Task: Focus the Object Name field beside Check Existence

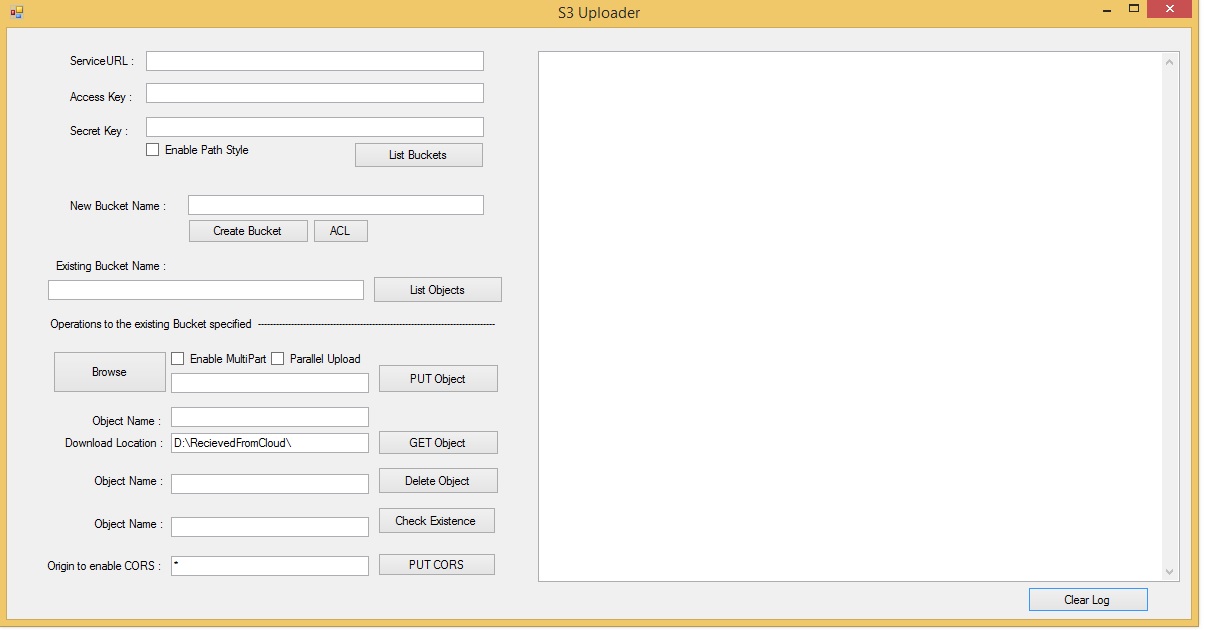Action: [x=270, y=527]
